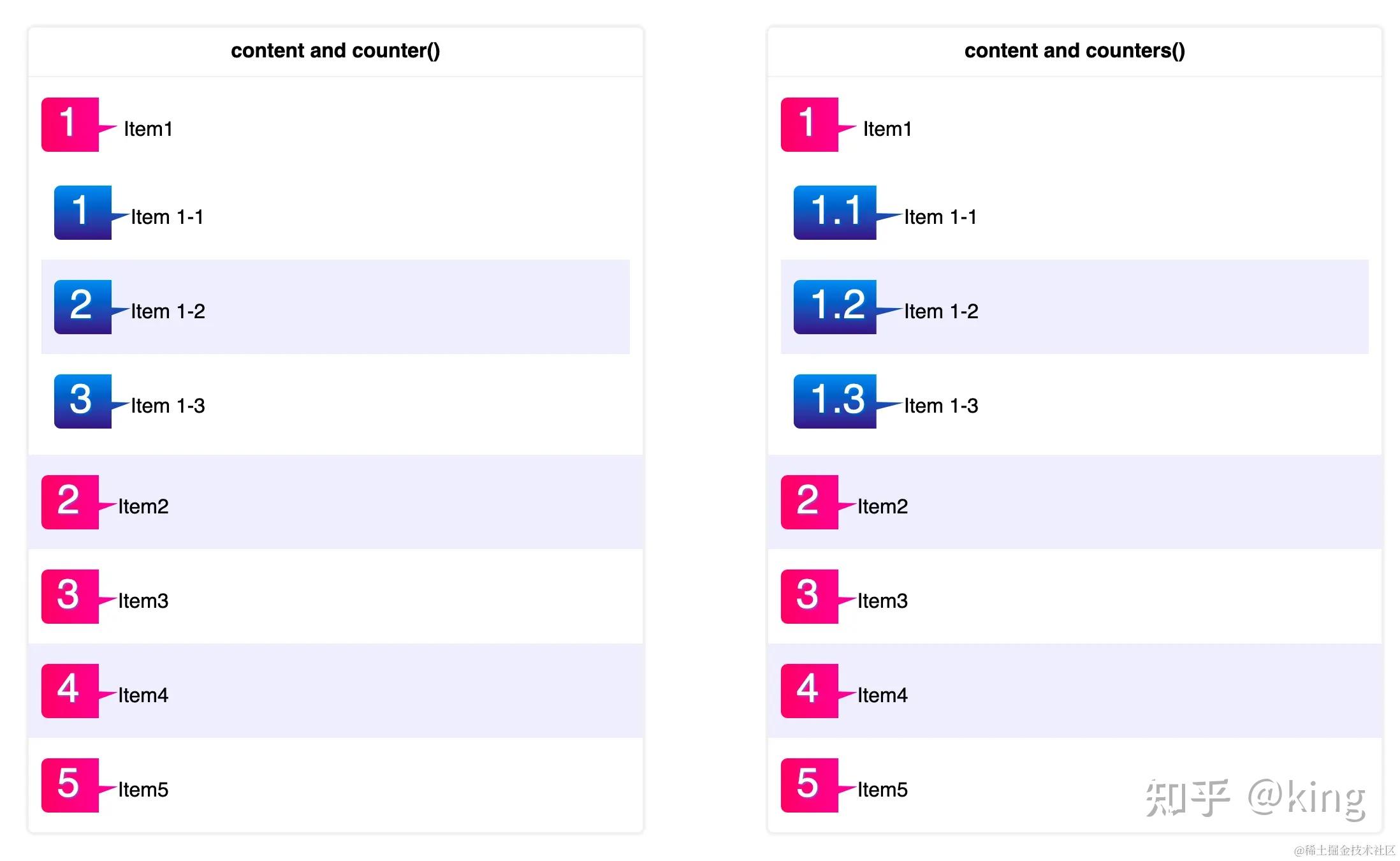Click pink badge 3 in the counter() panel
The image size is (1400, 861).
[69, 596]
